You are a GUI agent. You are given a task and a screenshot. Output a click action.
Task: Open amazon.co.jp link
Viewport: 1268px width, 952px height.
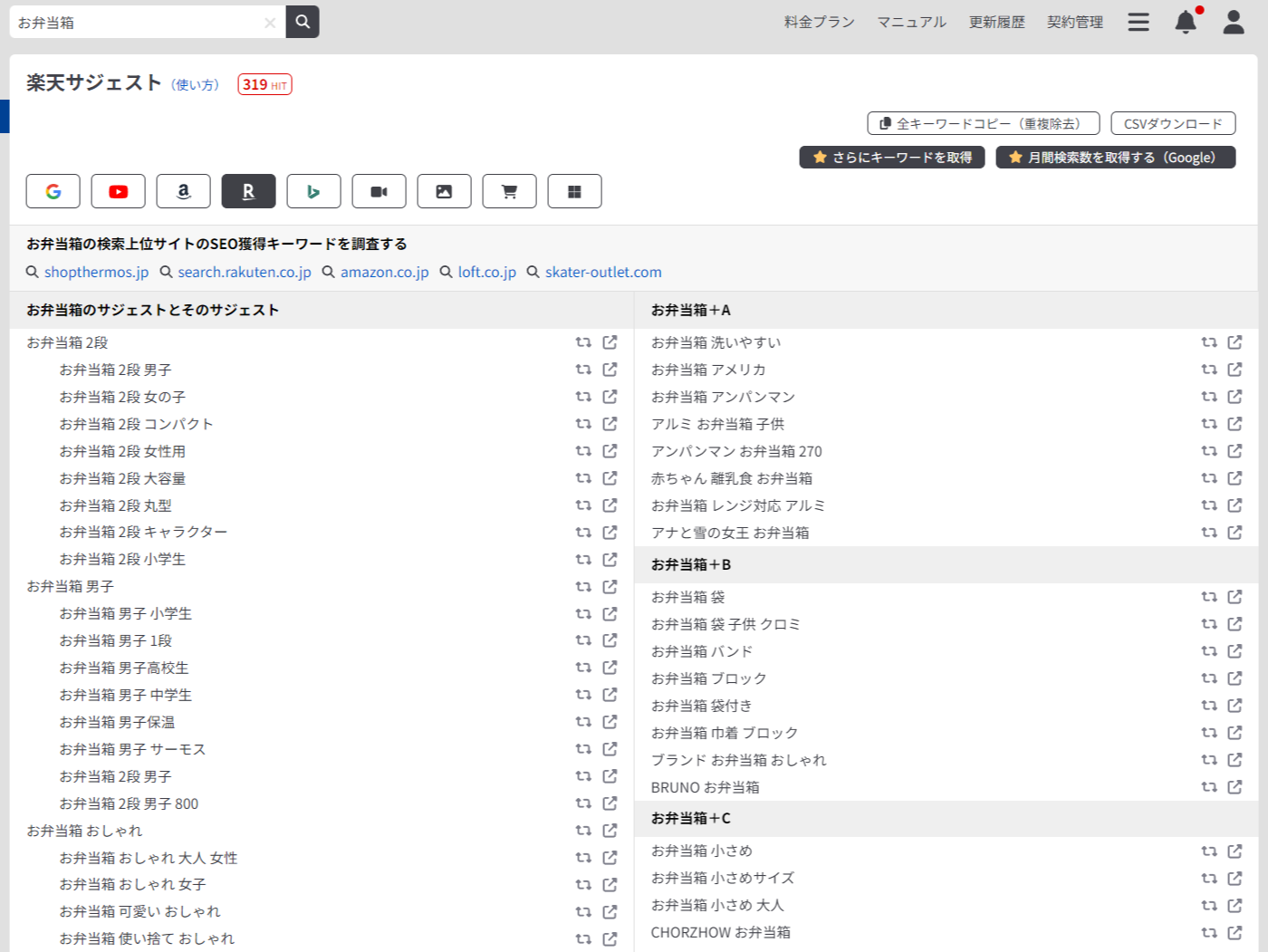pos(385,272)
